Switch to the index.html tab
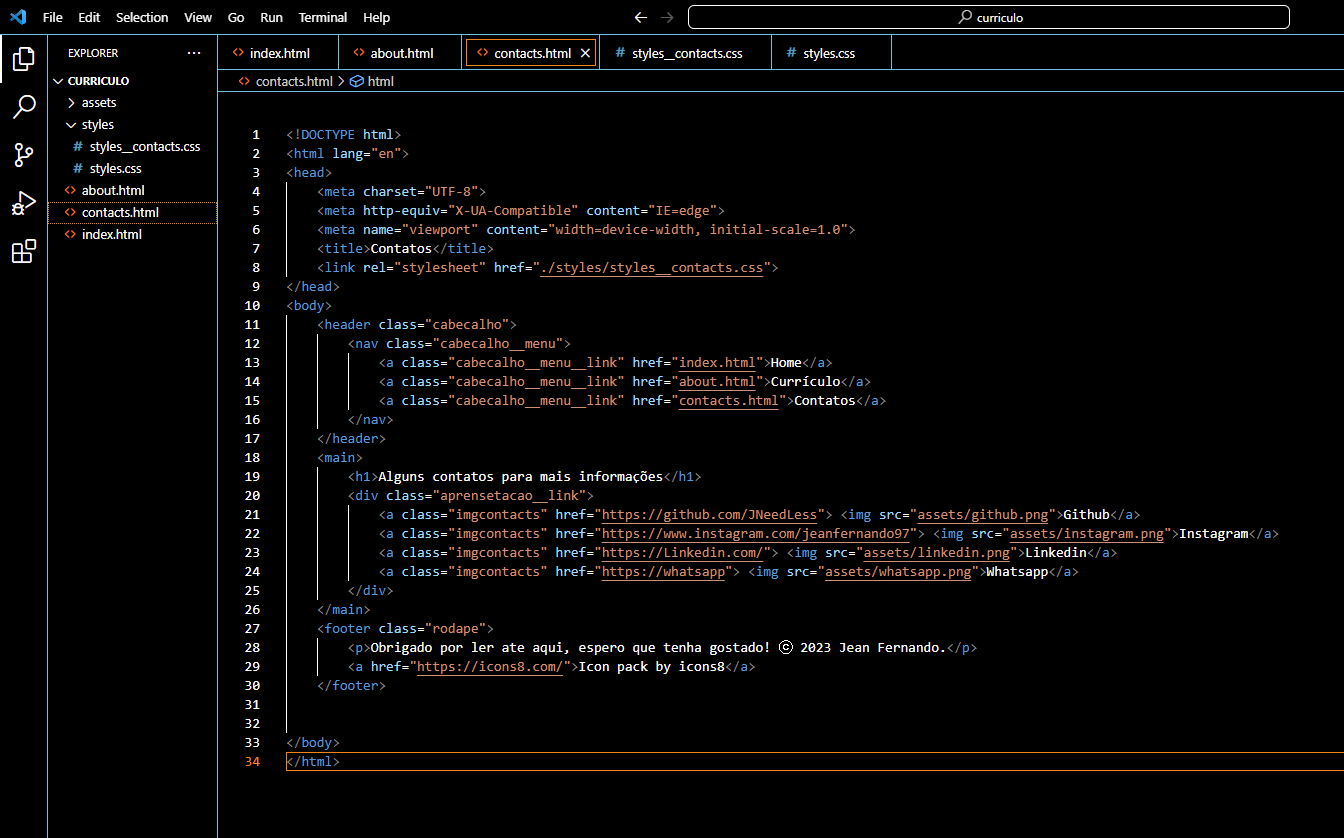 (x=278, y=53)
